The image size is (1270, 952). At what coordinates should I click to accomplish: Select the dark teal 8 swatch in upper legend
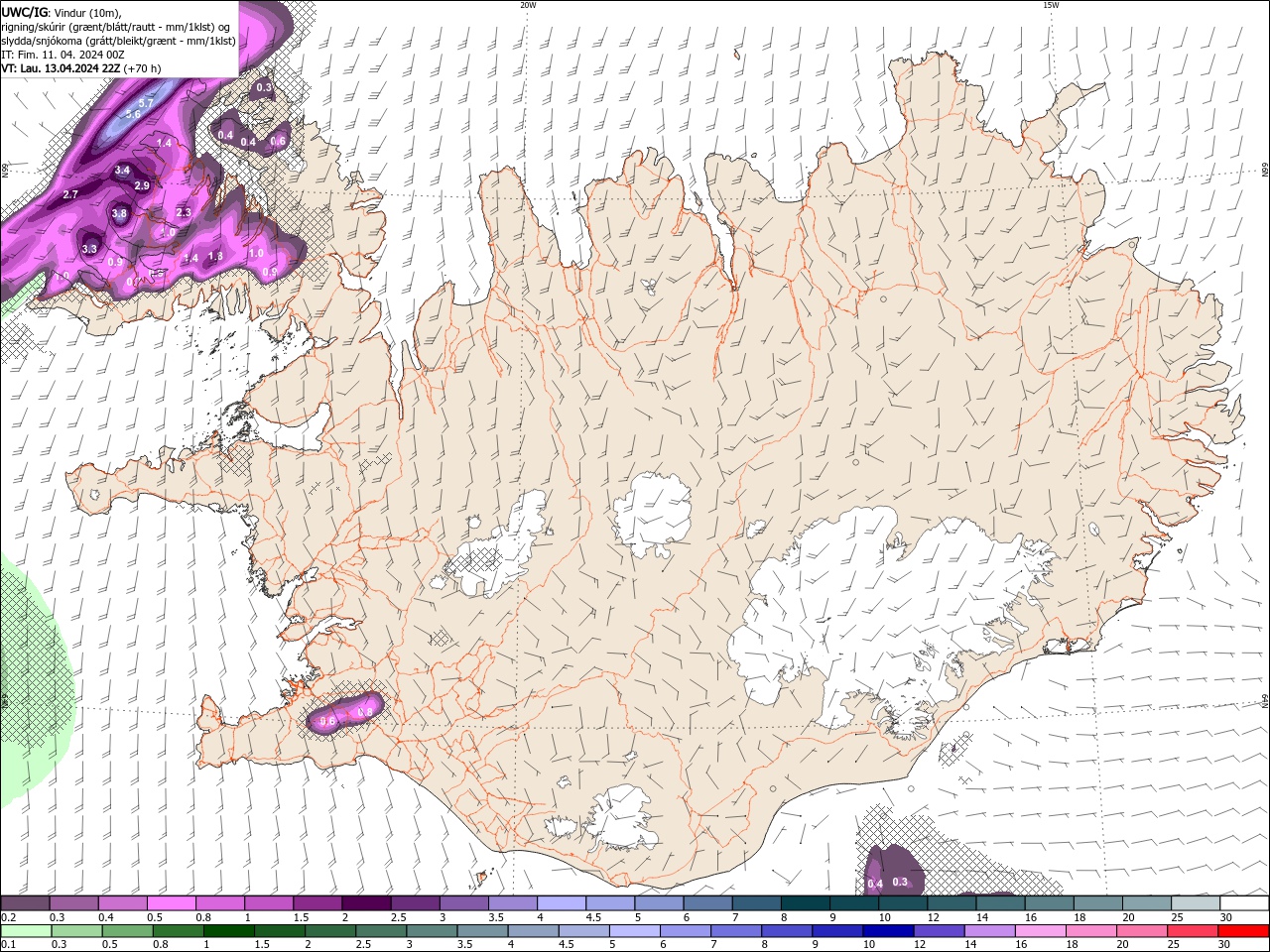click(806, 902)
